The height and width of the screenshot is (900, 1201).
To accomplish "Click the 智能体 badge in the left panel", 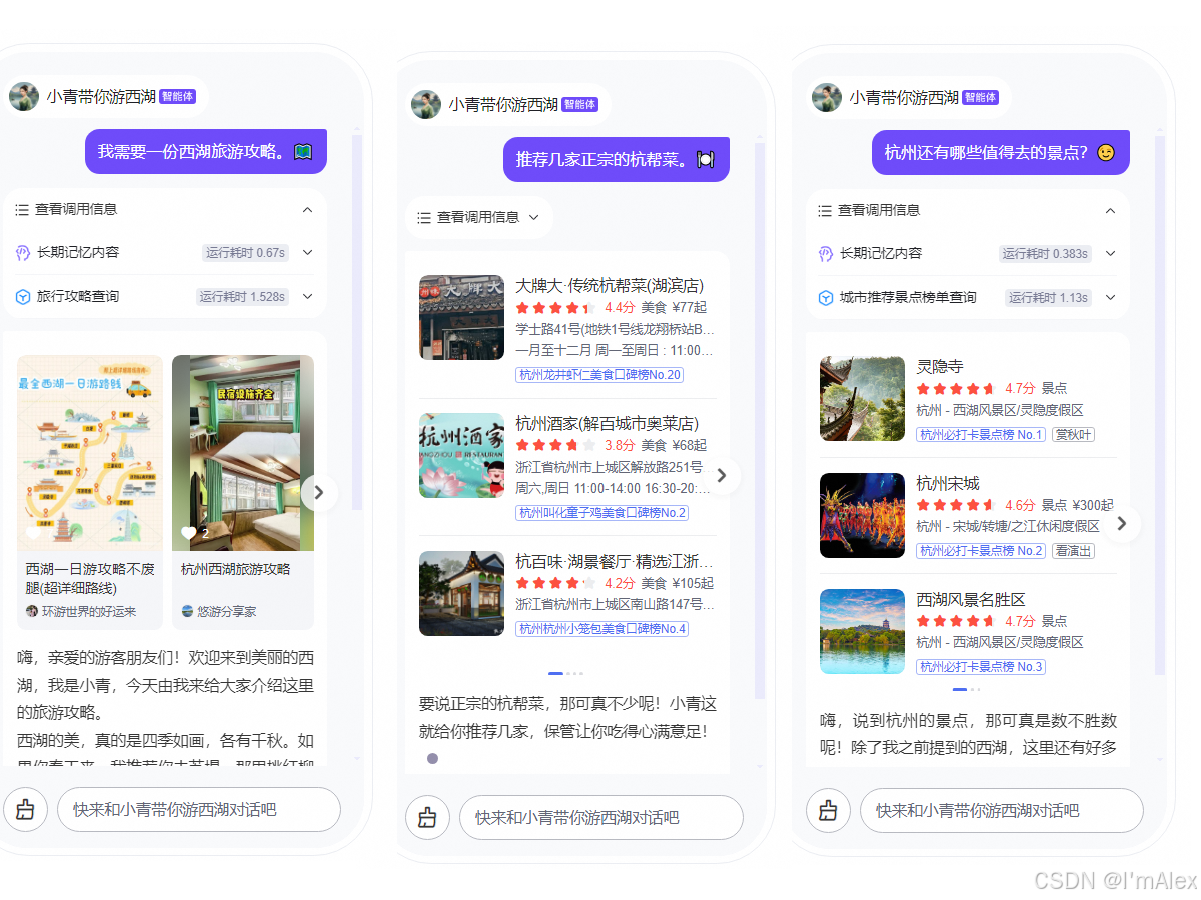I will 177,97.
